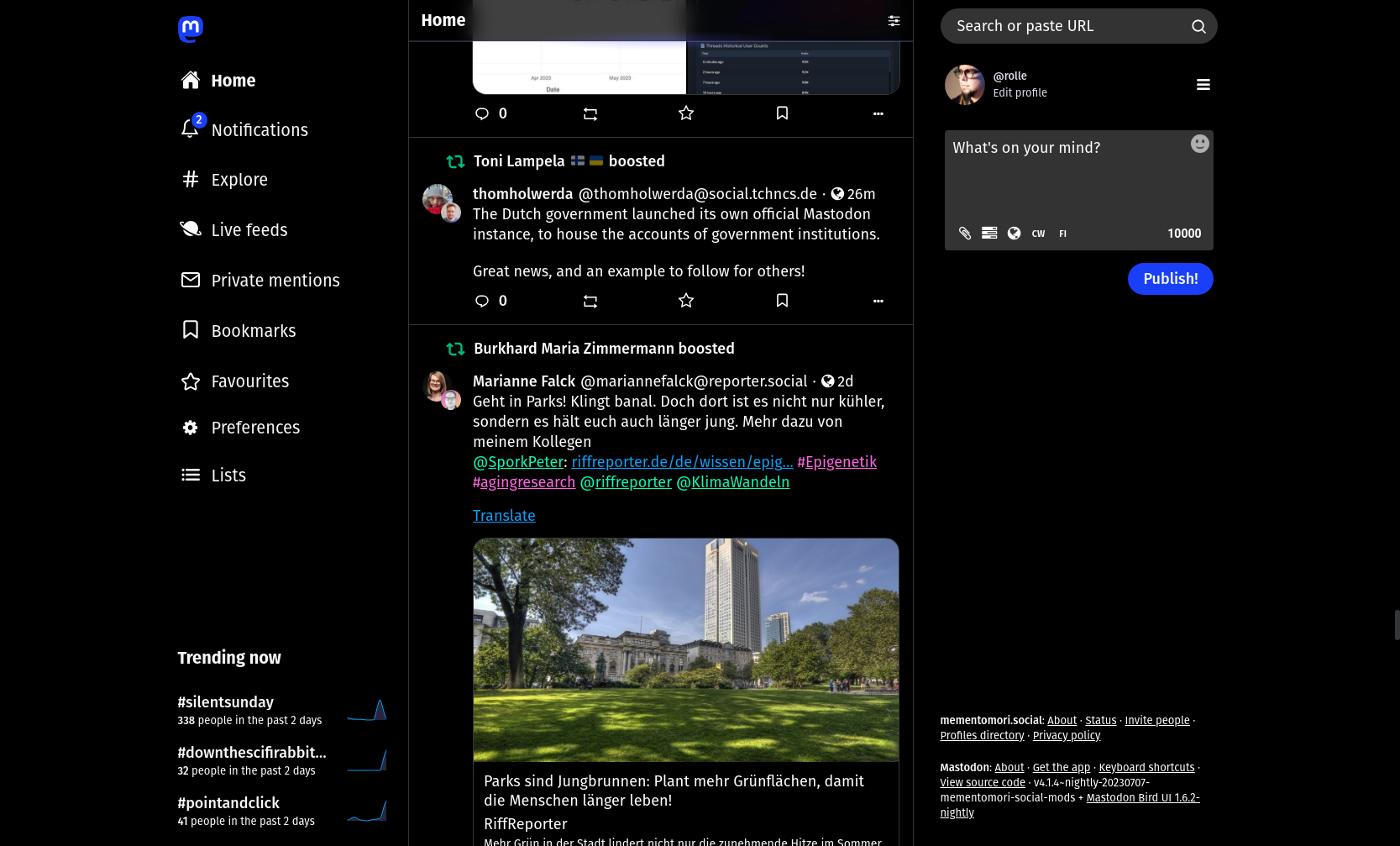The image size is (1400, 846).
Task: Open Private mentions
Action: click(x=260, y=281)
